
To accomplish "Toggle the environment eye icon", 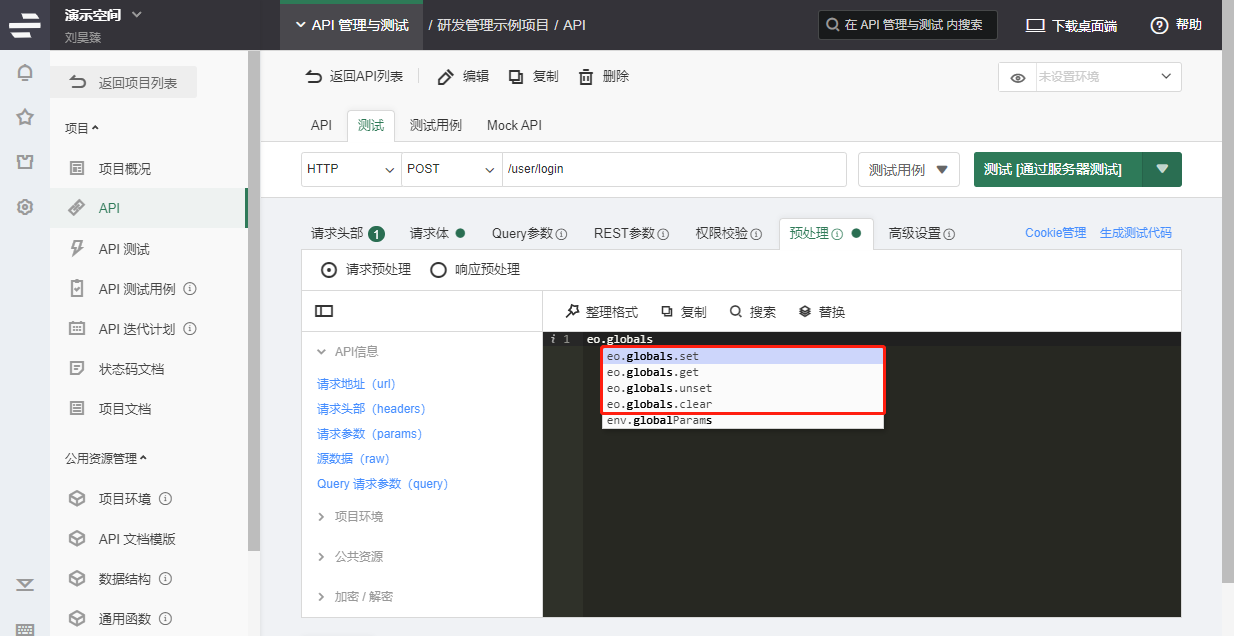I will (1018, 77).
